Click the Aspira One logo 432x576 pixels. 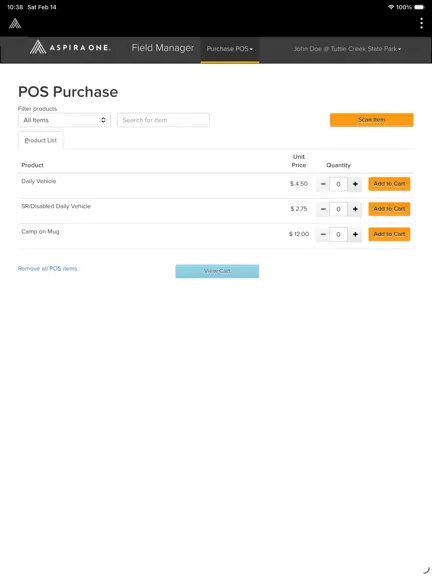click(x=70, y=47)
